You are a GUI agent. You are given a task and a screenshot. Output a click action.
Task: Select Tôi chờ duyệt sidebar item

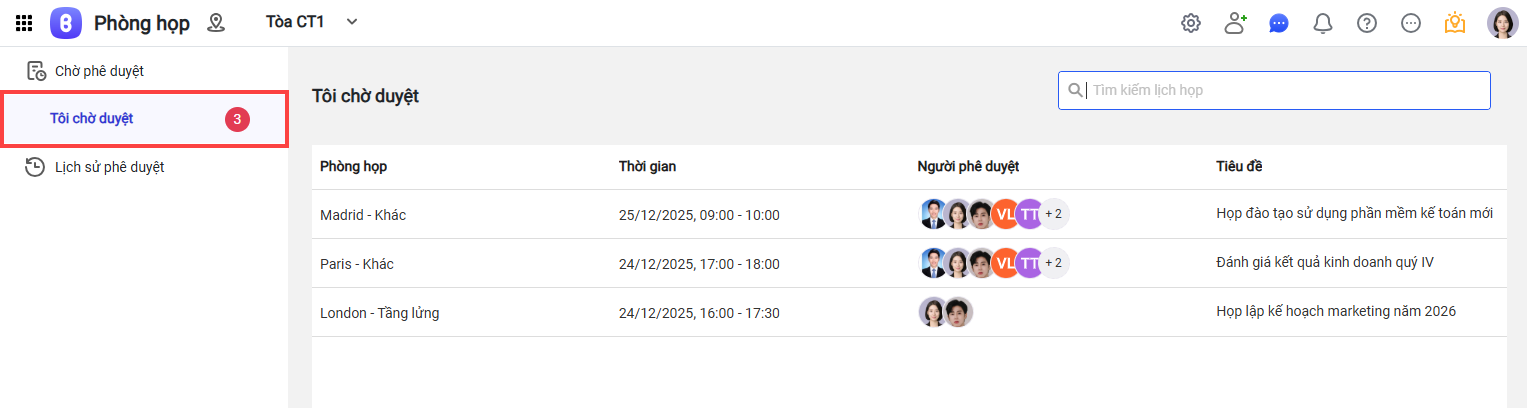pyautogui.click(x=92, y=119)
